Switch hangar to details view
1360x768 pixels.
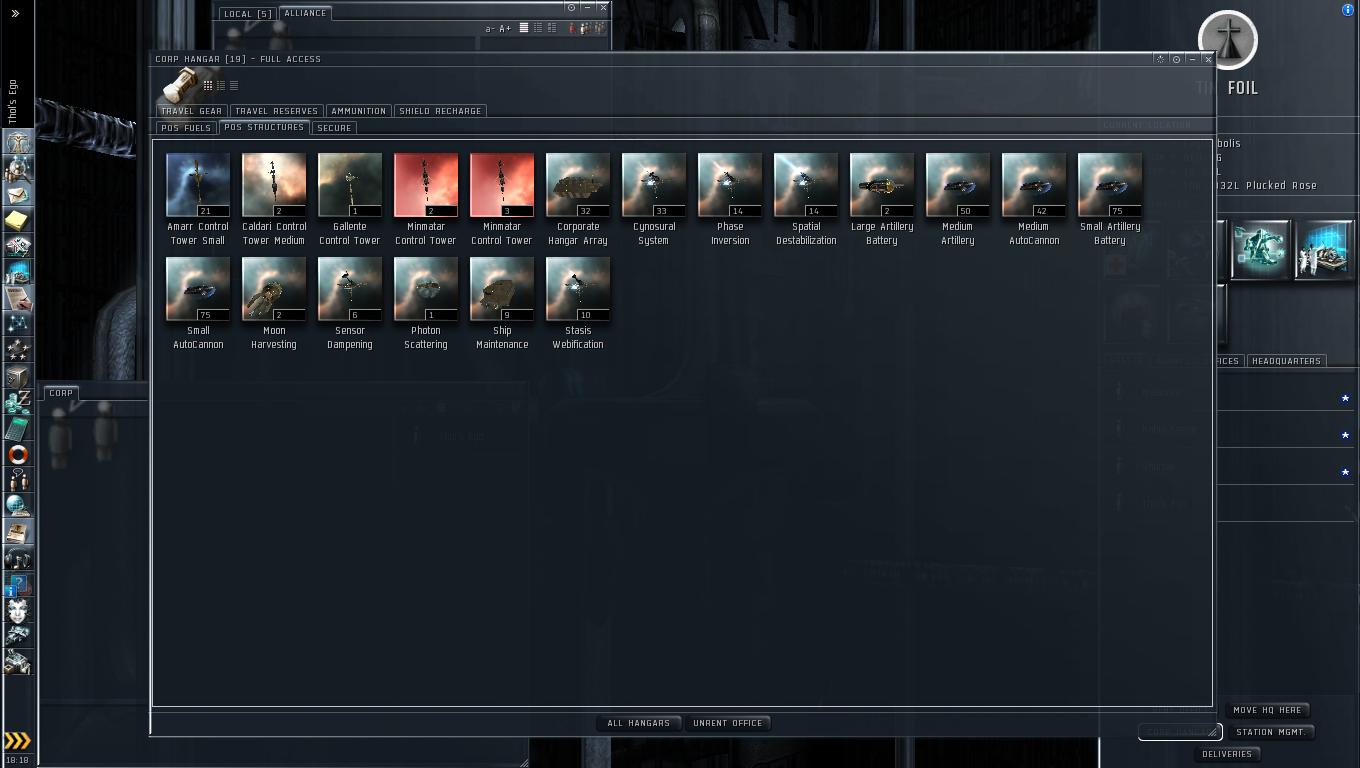pos(221,85)
